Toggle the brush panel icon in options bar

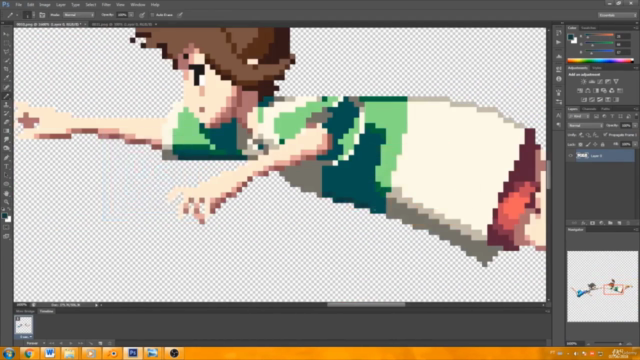pyautogui.click(x=42, y=15)
